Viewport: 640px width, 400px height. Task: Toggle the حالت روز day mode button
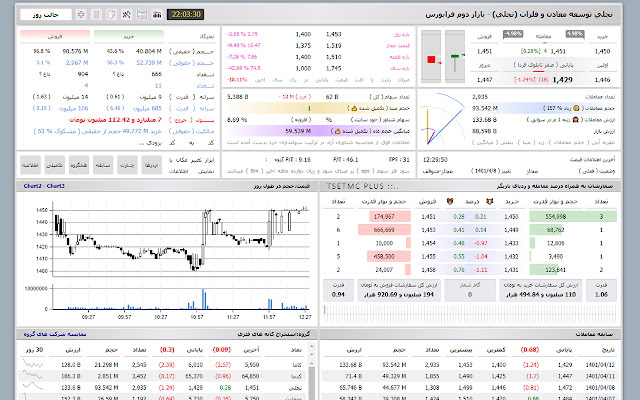[x=46, y=15]
